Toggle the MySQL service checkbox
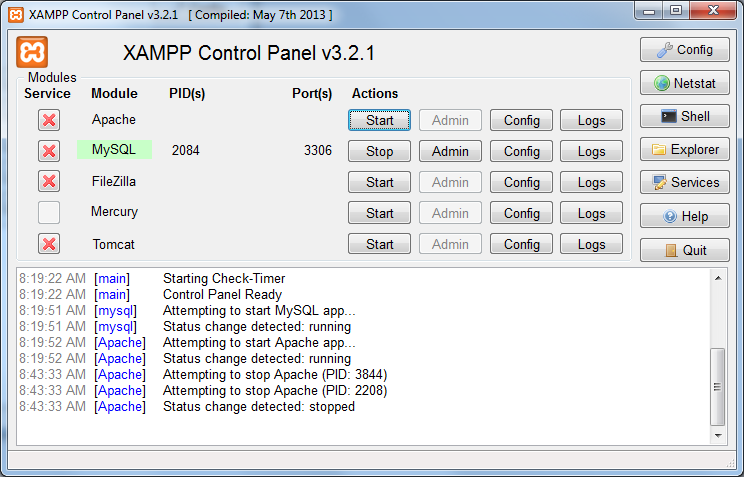The height and width of the screenshot is (477, 744). click(x=49, y=151)
